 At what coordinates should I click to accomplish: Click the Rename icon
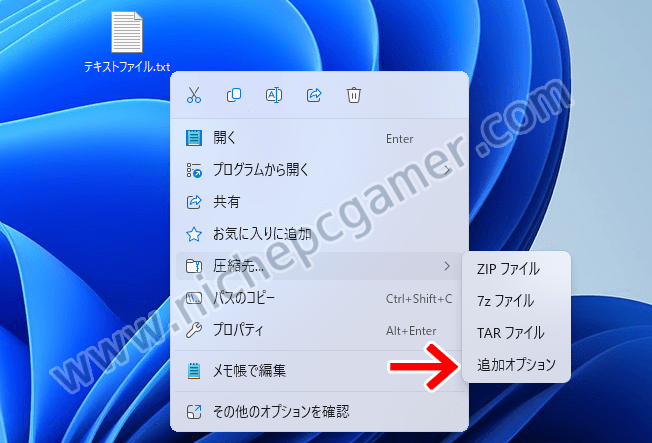point(274,95)
